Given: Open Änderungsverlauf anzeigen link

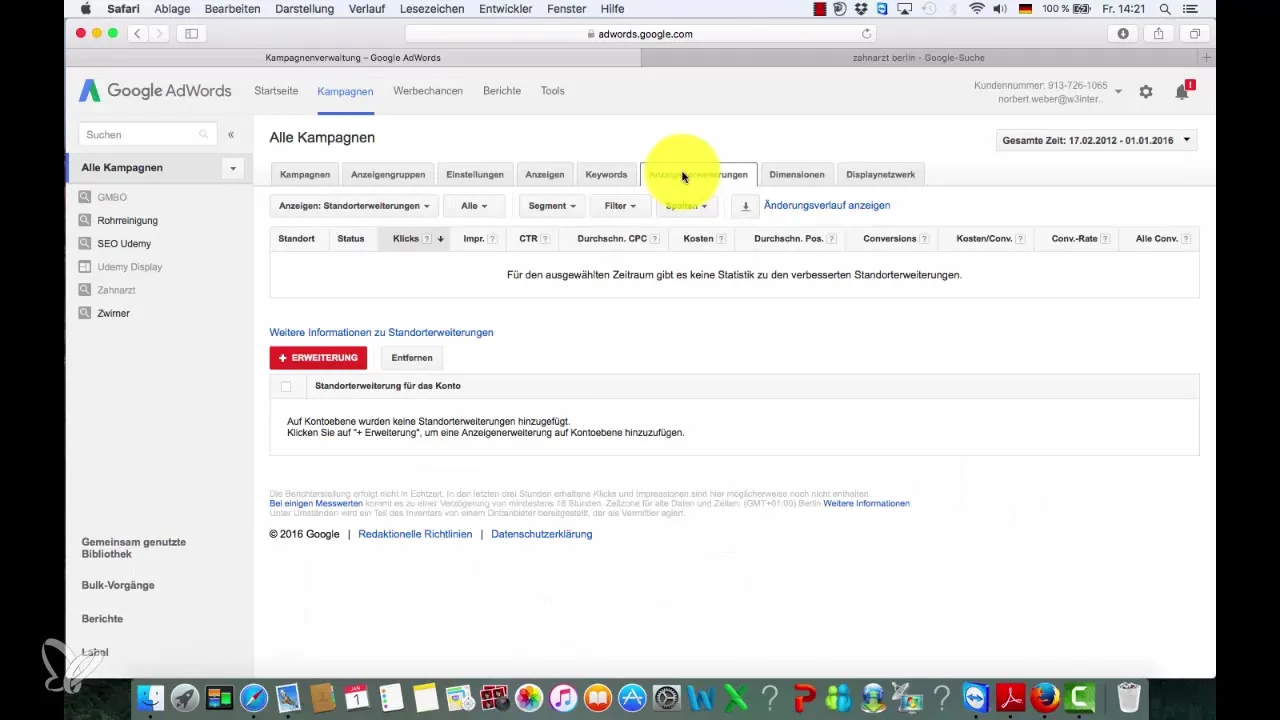Looking at the screenshot, I should point(827,205).
